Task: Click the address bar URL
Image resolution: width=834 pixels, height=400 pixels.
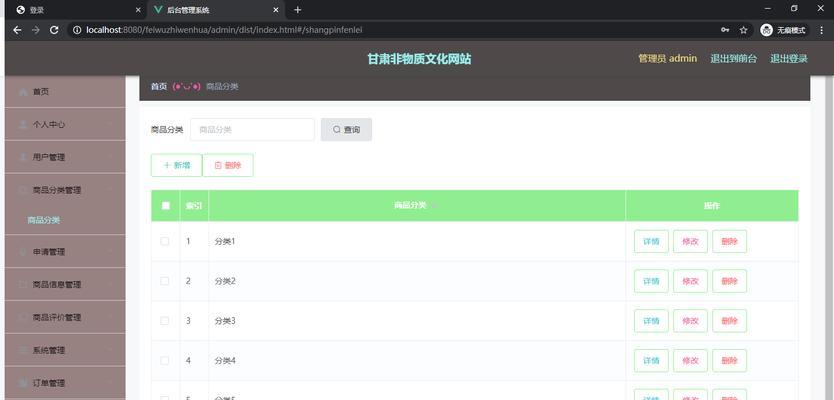Action: [224, 30]
